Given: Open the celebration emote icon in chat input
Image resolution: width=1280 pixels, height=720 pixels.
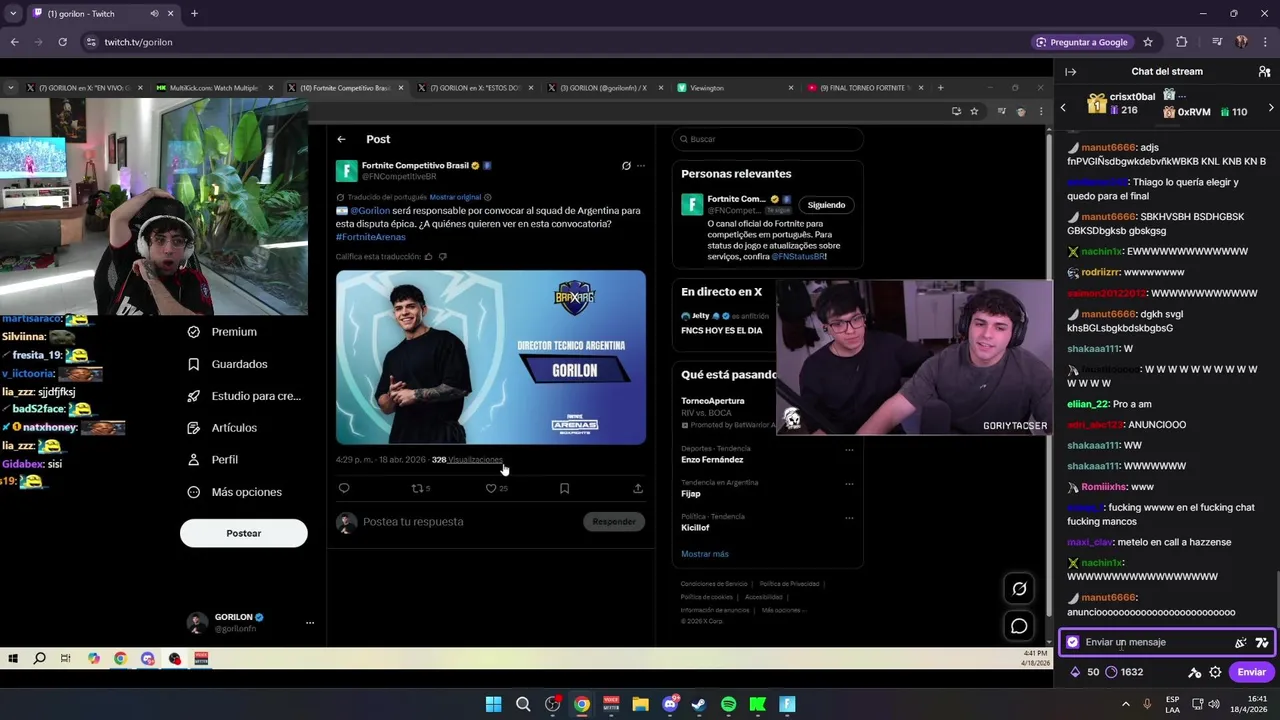Looking at the screenshot, I should (1241, 643).
